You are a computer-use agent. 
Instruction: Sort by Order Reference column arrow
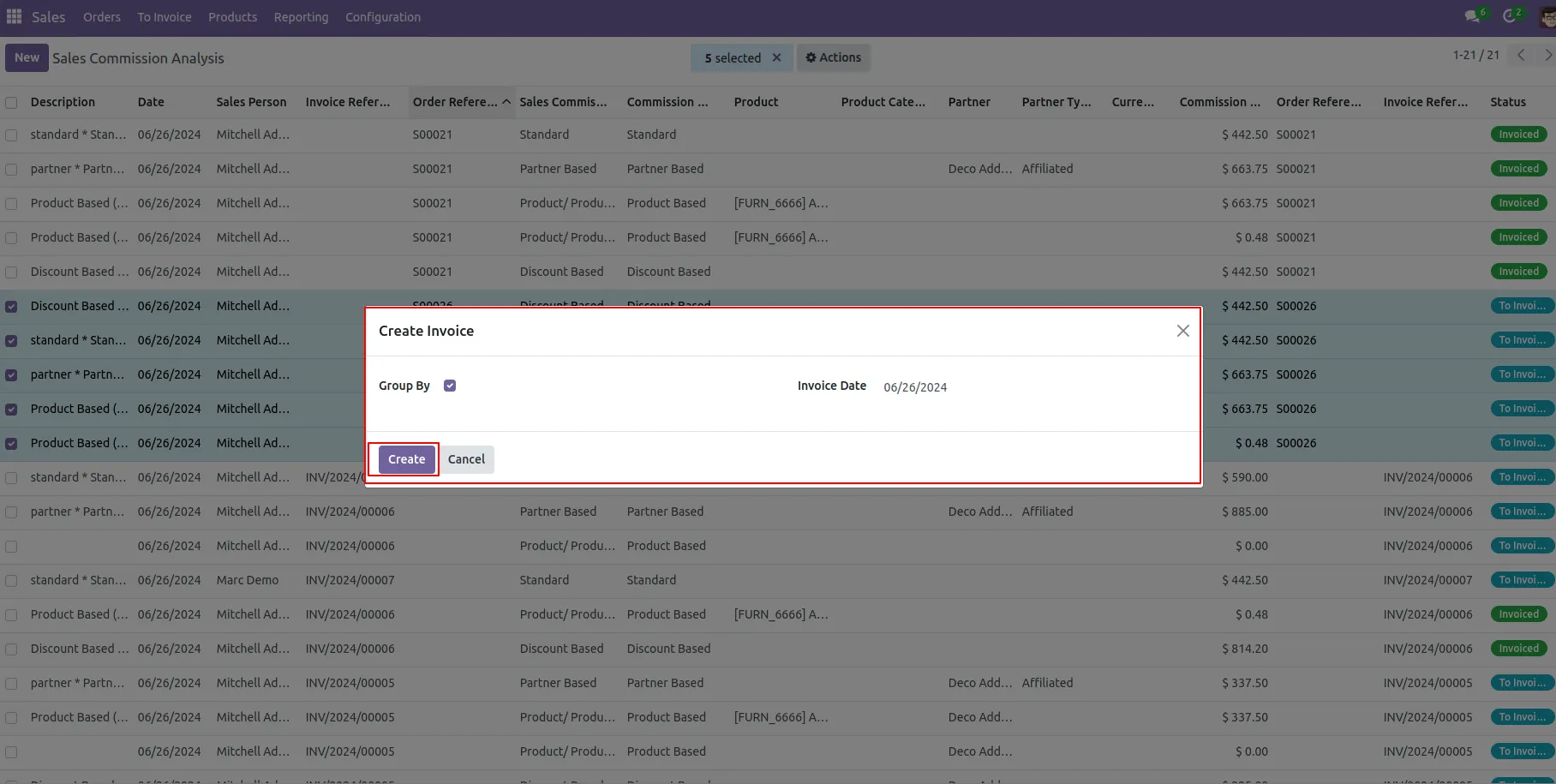pos(506,102)
